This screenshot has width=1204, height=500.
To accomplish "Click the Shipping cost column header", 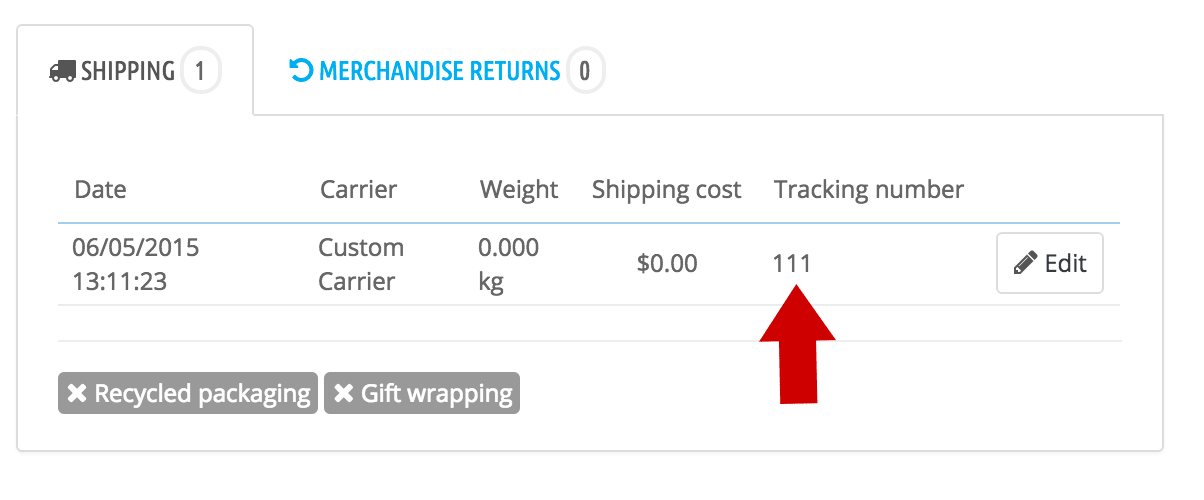I will click(x=667, y=189).
